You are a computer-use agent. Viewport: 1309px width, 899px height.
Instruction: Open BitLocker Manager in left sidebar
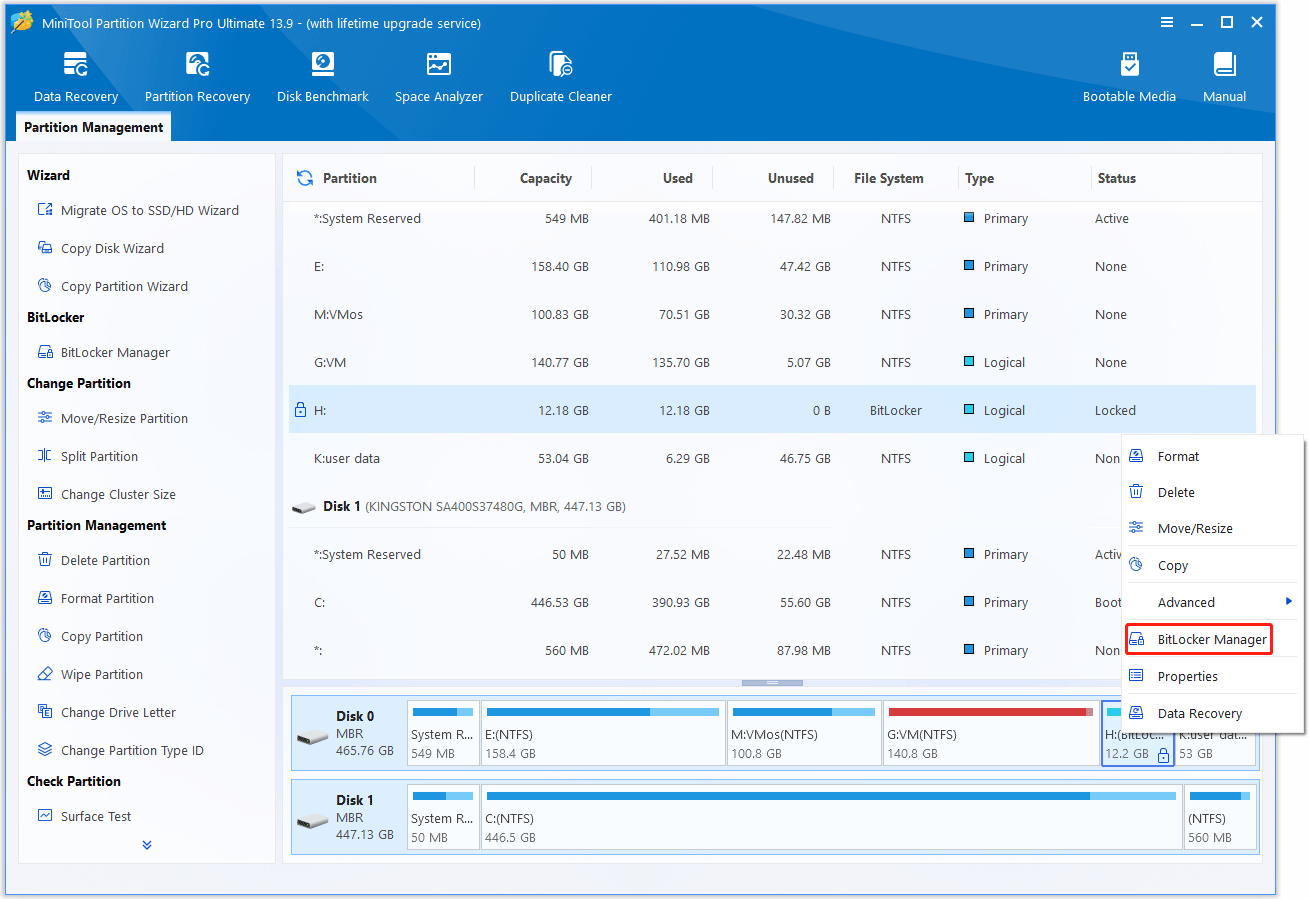point(103,352)
